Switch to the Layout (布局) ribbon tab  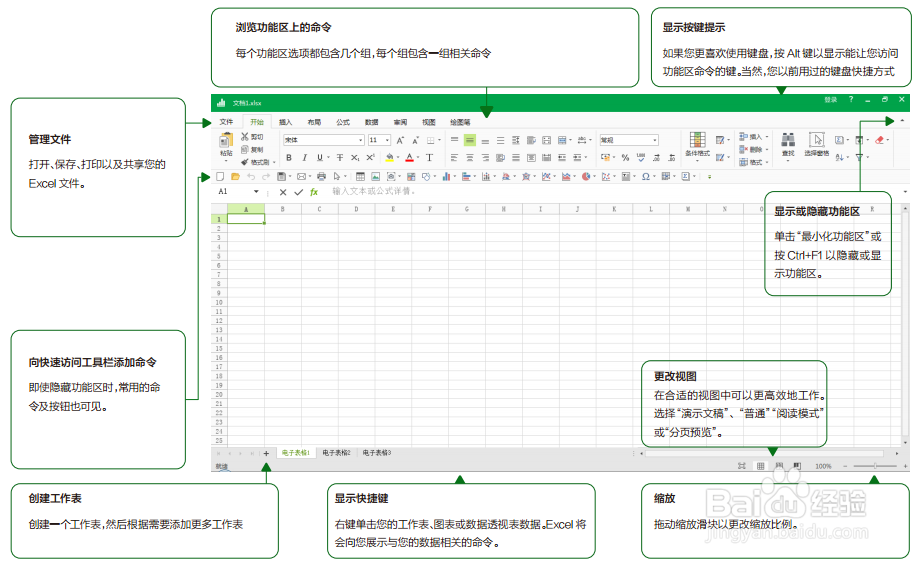[x=314, y=122]
